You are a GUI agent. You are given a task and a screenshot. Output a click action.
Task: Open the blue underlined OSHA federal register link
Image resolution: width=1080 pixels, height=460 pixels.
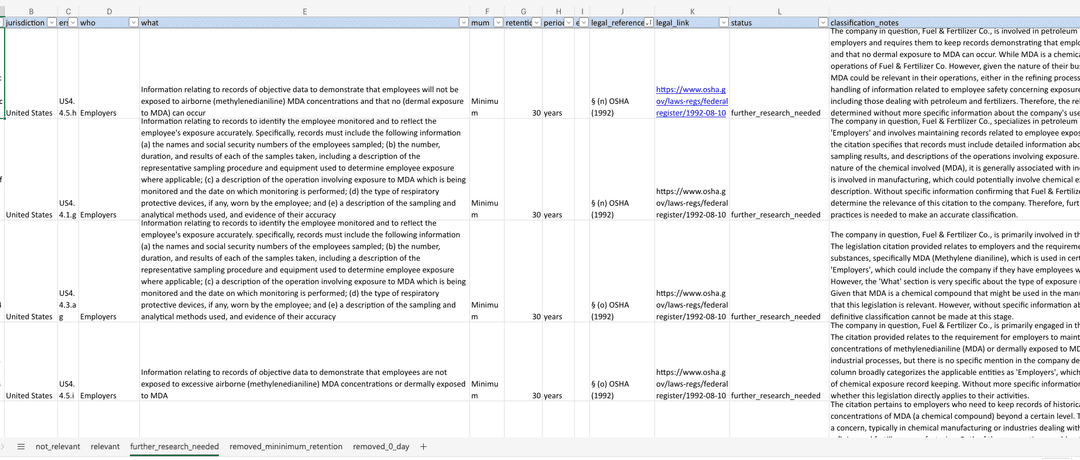[x=691, y=101]
